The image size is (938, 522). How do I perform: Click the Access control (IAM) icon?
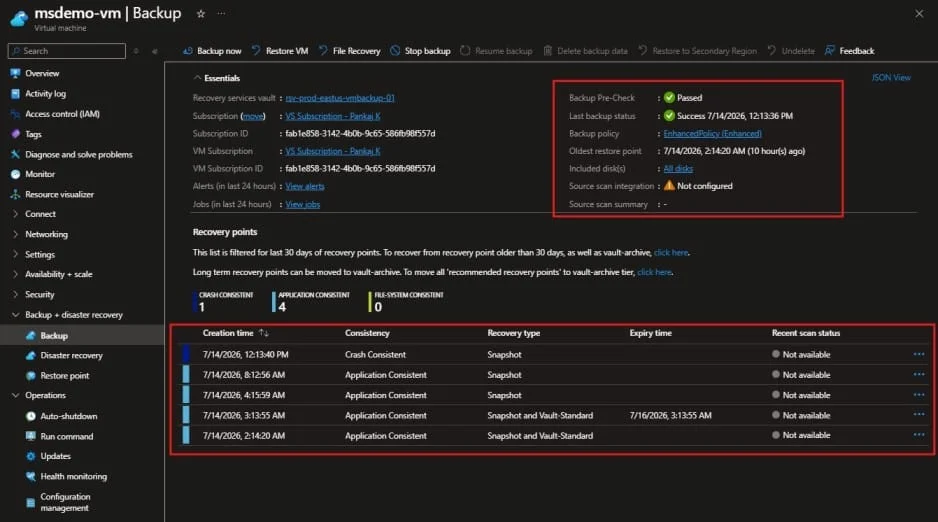(x=16, y=114)
